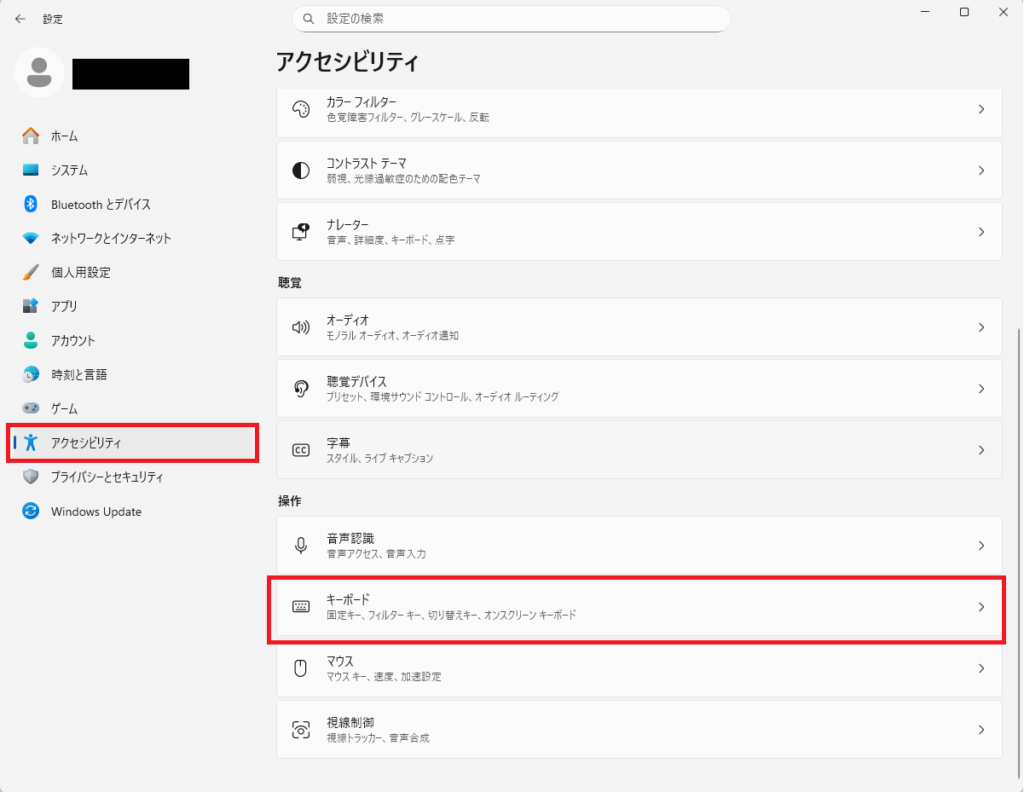Click the 音声認識 microphone icon
This screenshot has height=792, width=1024.
(x=301, y=545)
